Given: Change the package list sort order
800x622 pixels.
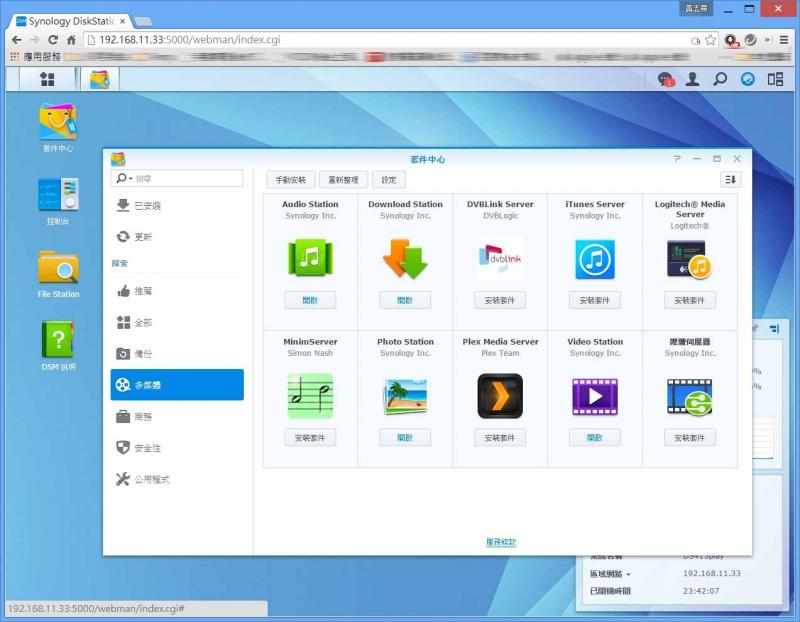Looking at the screenshot, I should click(x=731, y=180).
